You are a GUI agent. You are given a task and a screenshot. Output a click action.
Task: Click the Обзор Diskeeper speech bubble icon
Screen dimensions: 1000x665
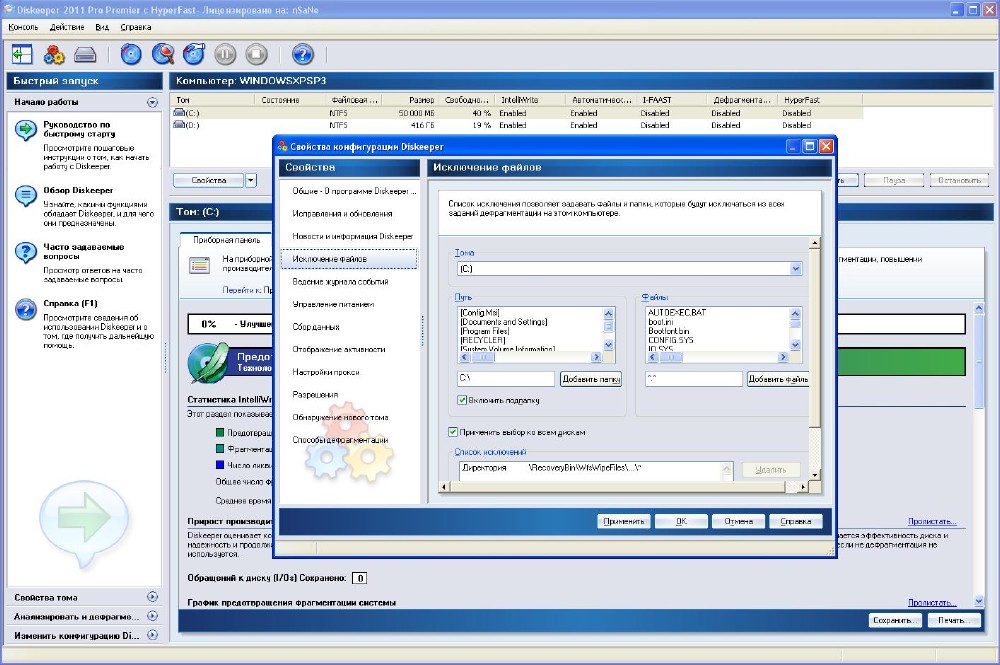[26, 196]
